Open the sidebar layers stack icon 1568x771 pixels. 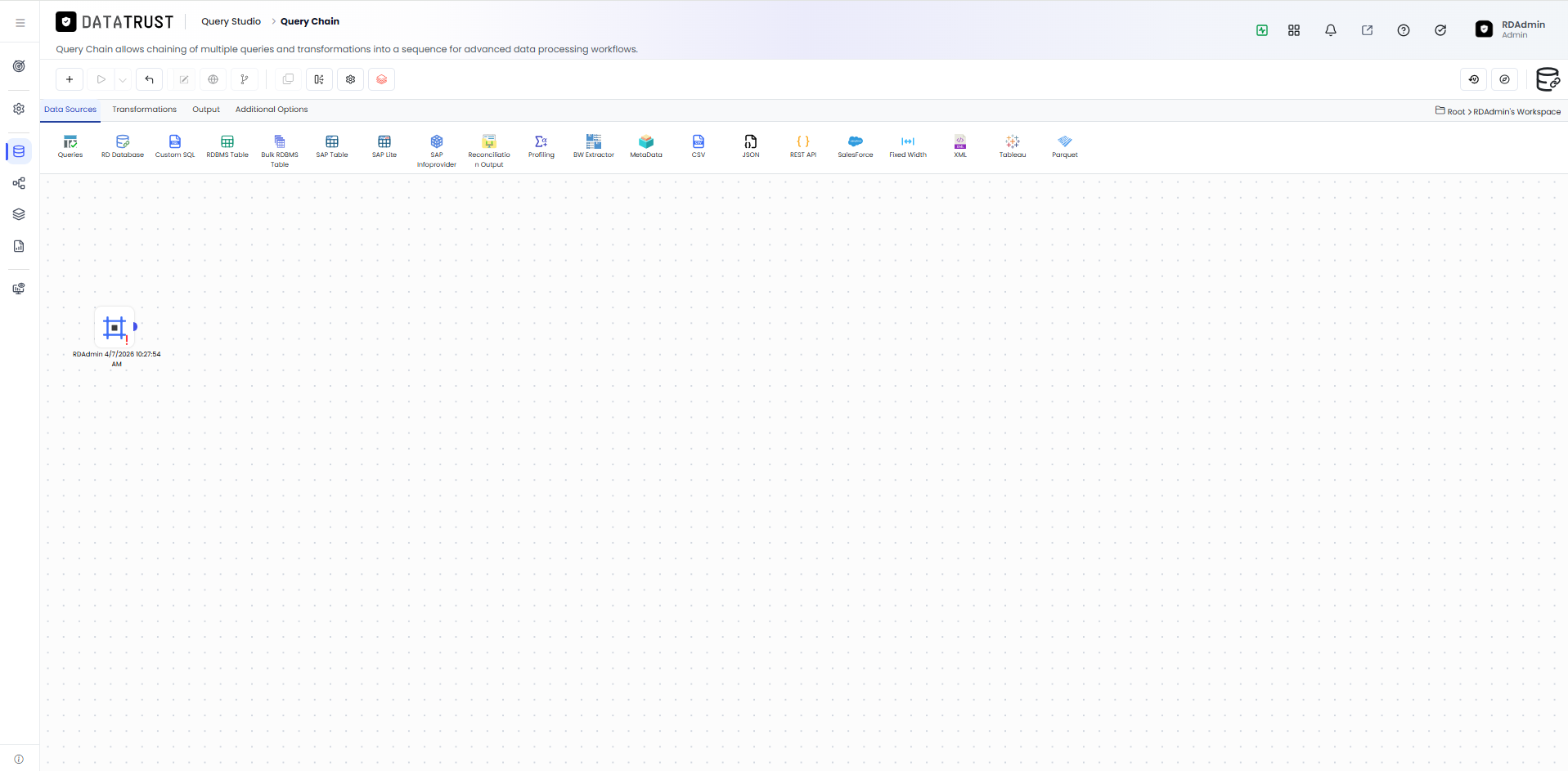tap(19, 214)
